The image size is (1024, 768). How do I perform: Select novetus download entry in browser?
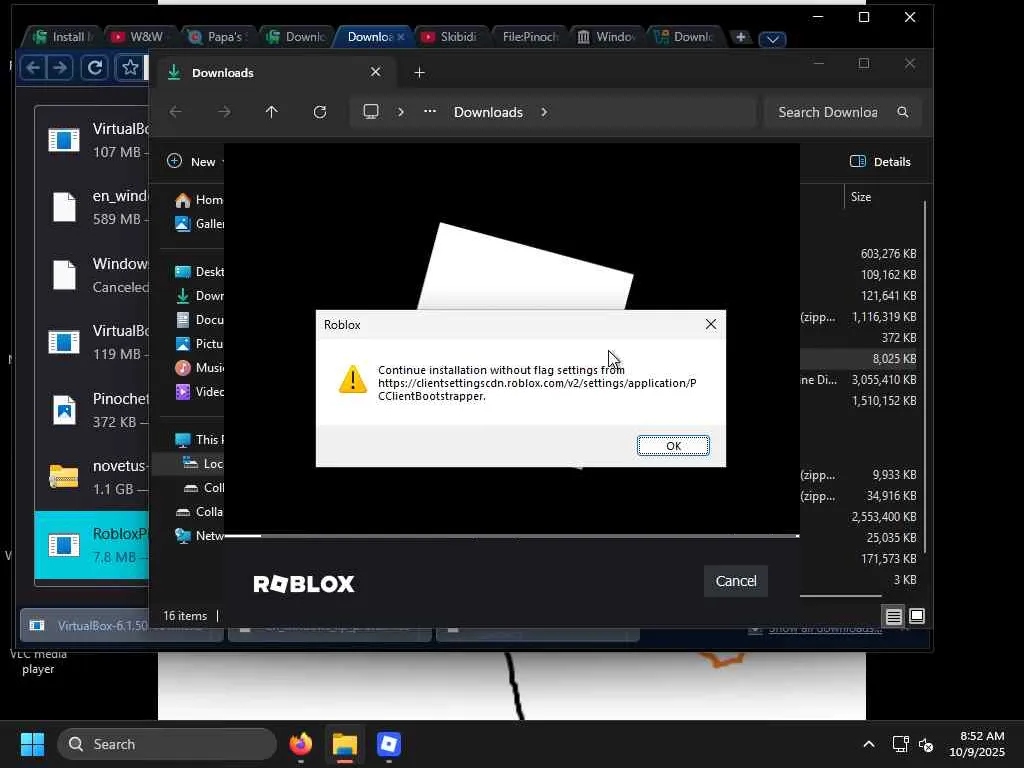pyautogui.click(x=92, y=477)
